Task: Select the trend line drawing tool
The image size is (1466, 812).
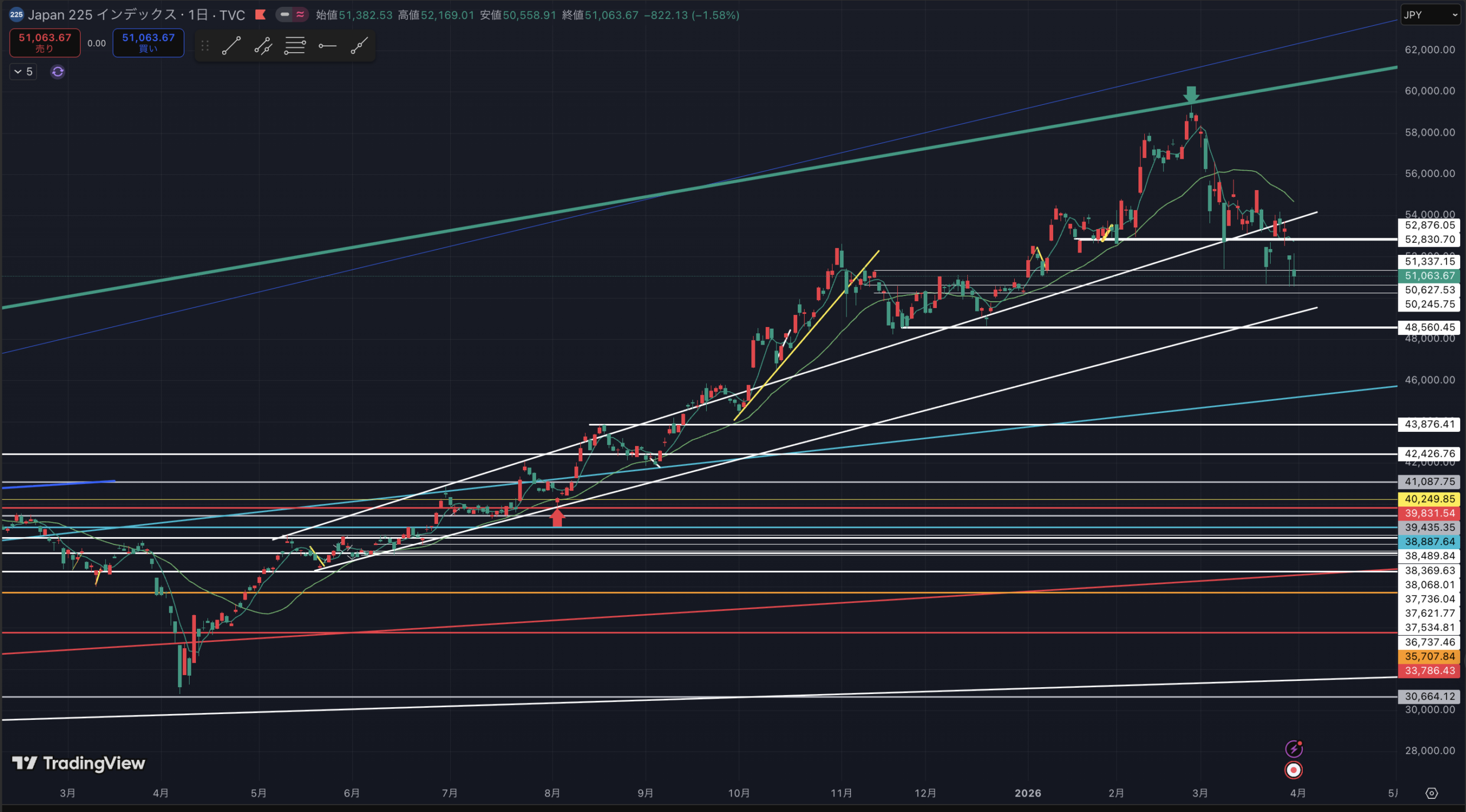Action: pos(231,45)
